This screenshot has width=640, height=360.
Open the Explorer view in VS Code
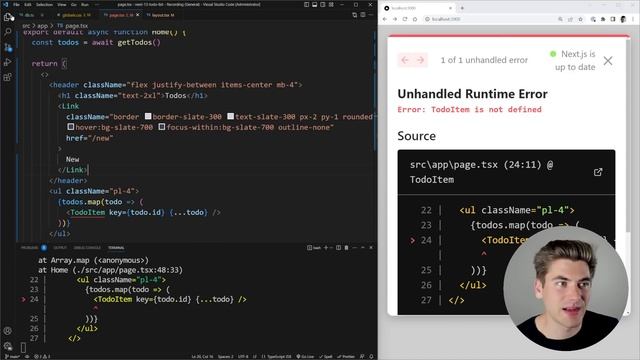click(8, 17)
